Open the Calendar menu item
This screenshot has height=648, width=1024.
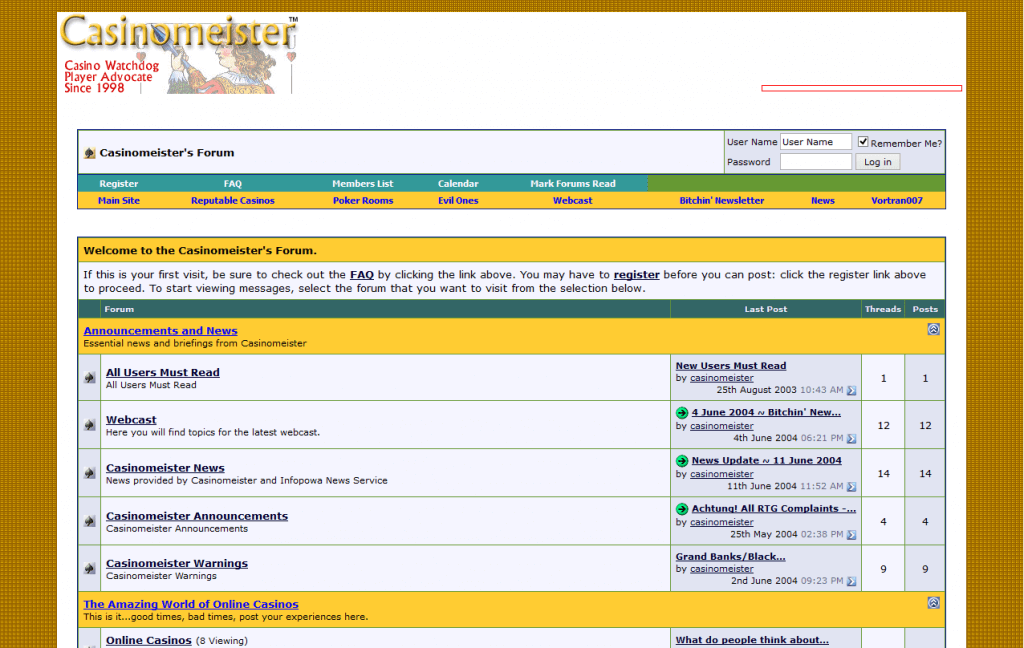[x=458, y=184]
